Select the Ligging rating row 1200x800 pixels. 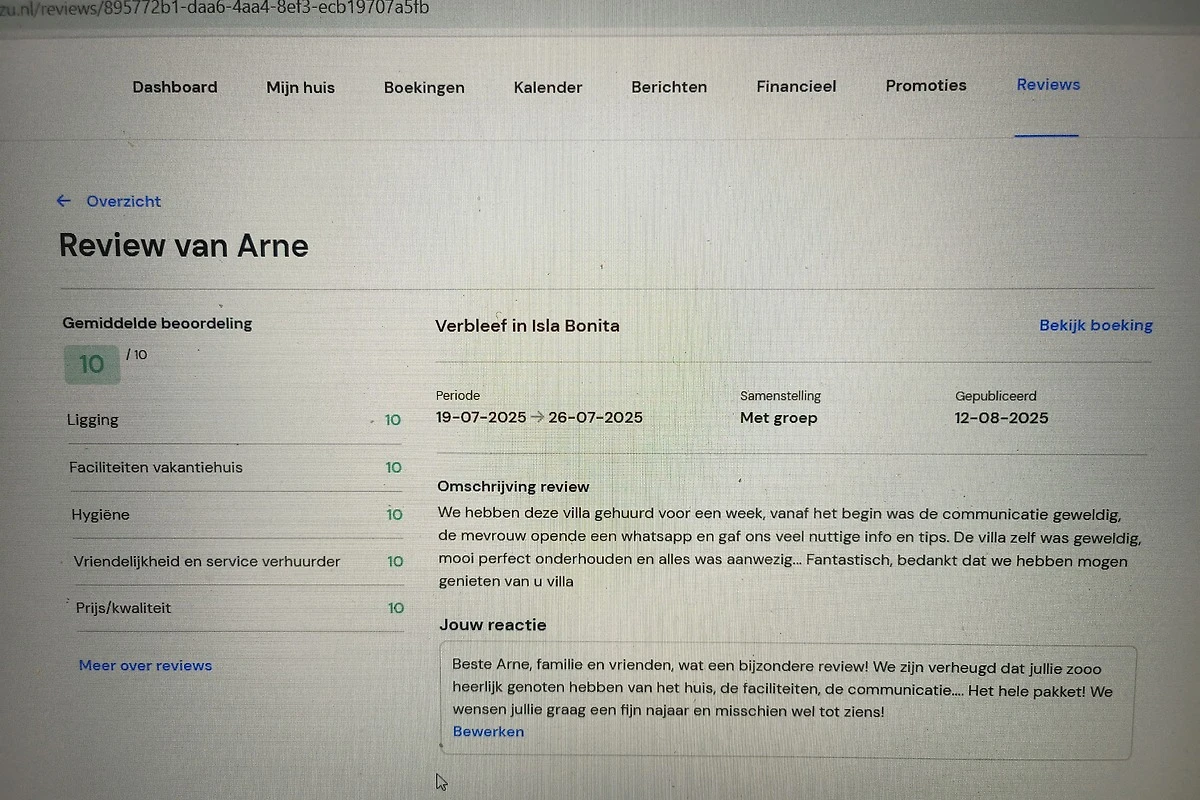[234, 420]
